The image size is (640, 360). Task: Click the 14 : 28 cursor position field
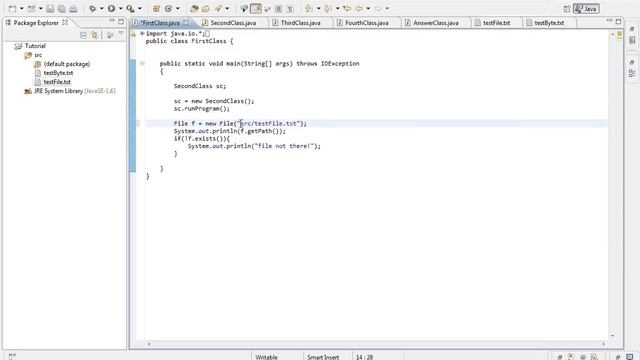click(x=364, y=357)
